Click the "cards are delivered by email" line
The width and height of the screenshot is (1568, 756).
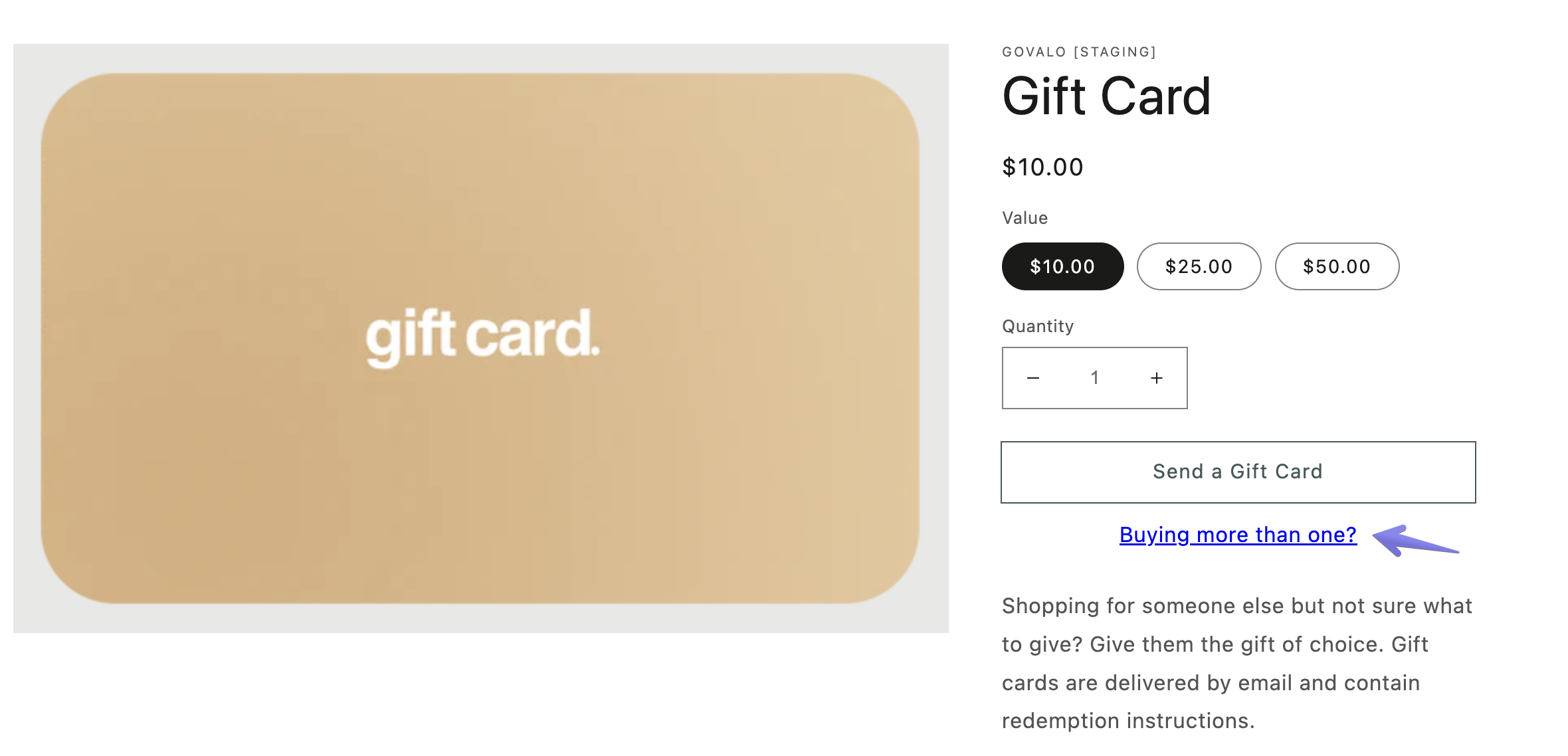1211,683
